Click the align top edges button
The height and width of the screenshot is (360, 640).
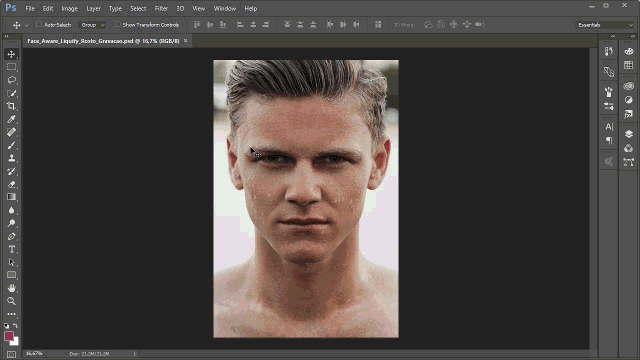[x=197, y=25]
